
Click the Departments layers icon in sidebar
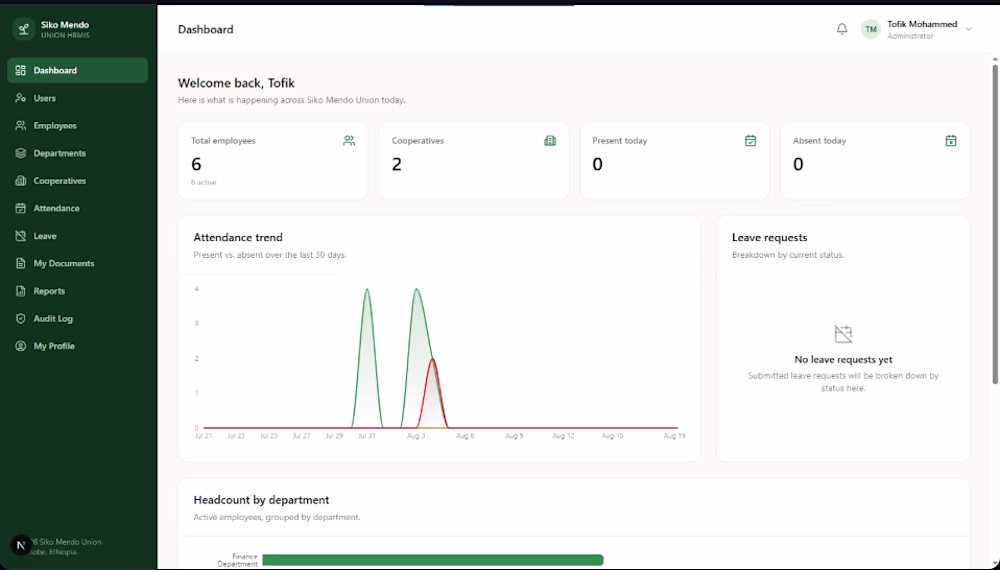click(x=20, y=153)
